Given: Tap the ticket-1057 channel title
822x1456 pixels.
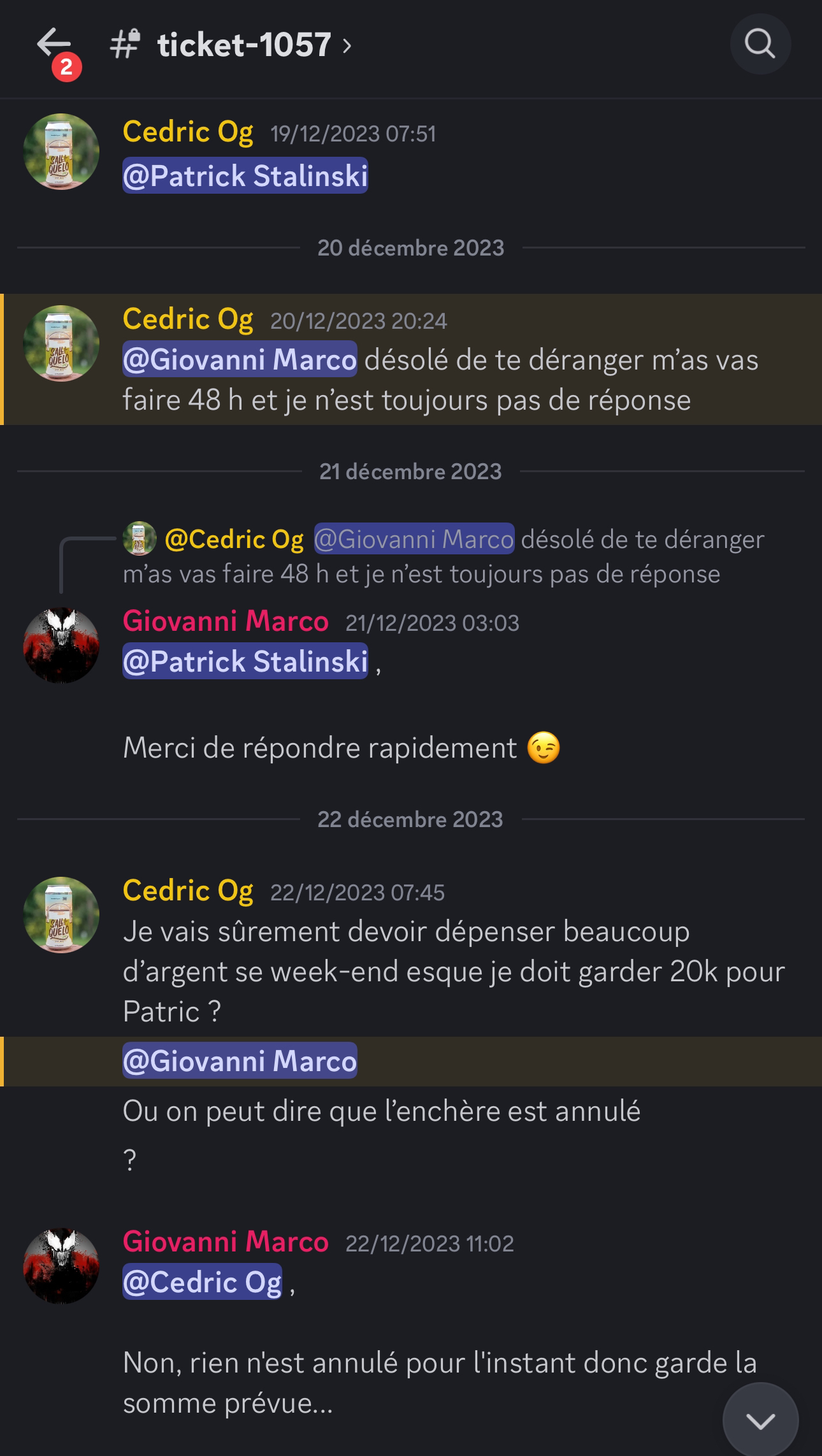Looking at the screenshot, I should 244,45.
